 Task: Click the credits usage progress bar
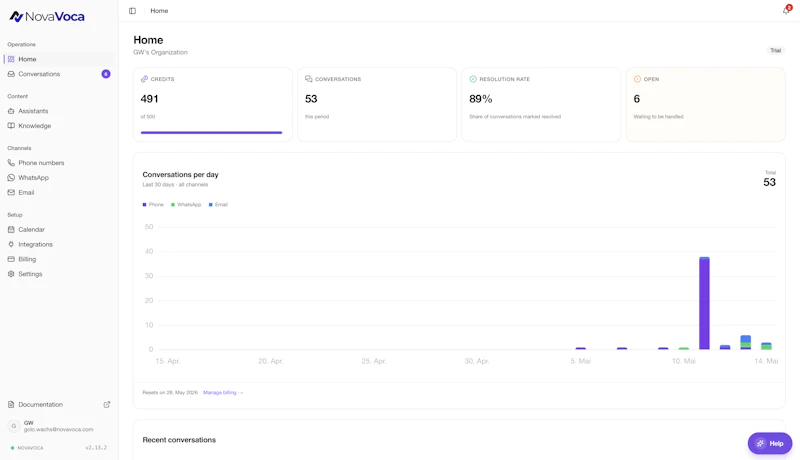click(211, 133)
